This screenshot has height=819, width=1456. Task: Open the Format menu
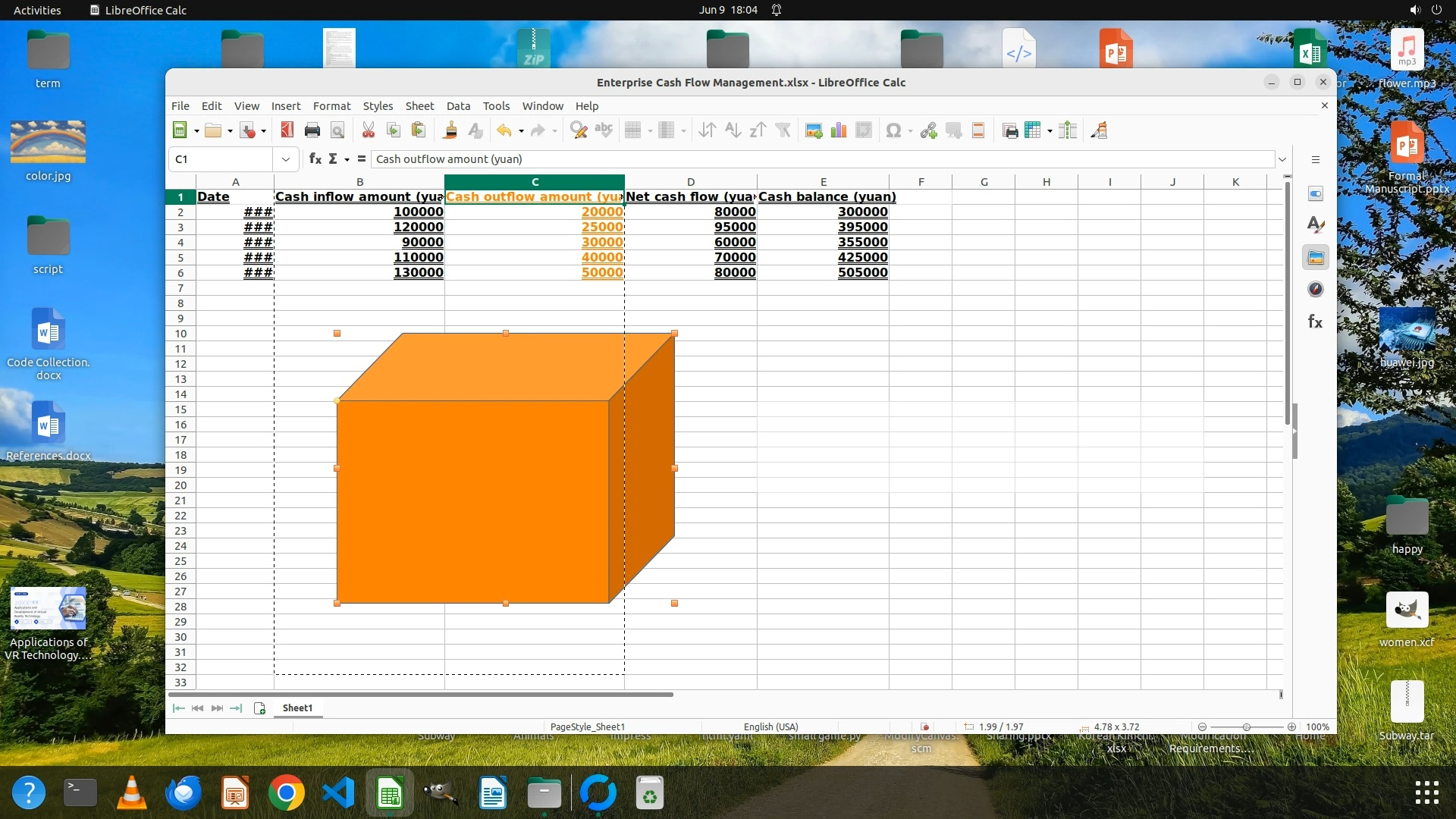(x=331, y=106)
